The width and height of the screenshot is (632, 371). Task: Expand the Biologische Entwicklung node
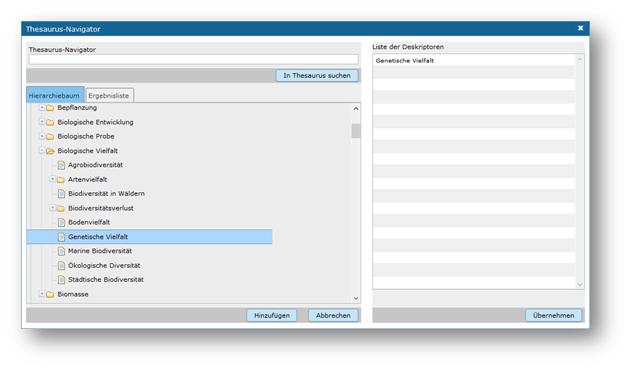pos(42,122)
